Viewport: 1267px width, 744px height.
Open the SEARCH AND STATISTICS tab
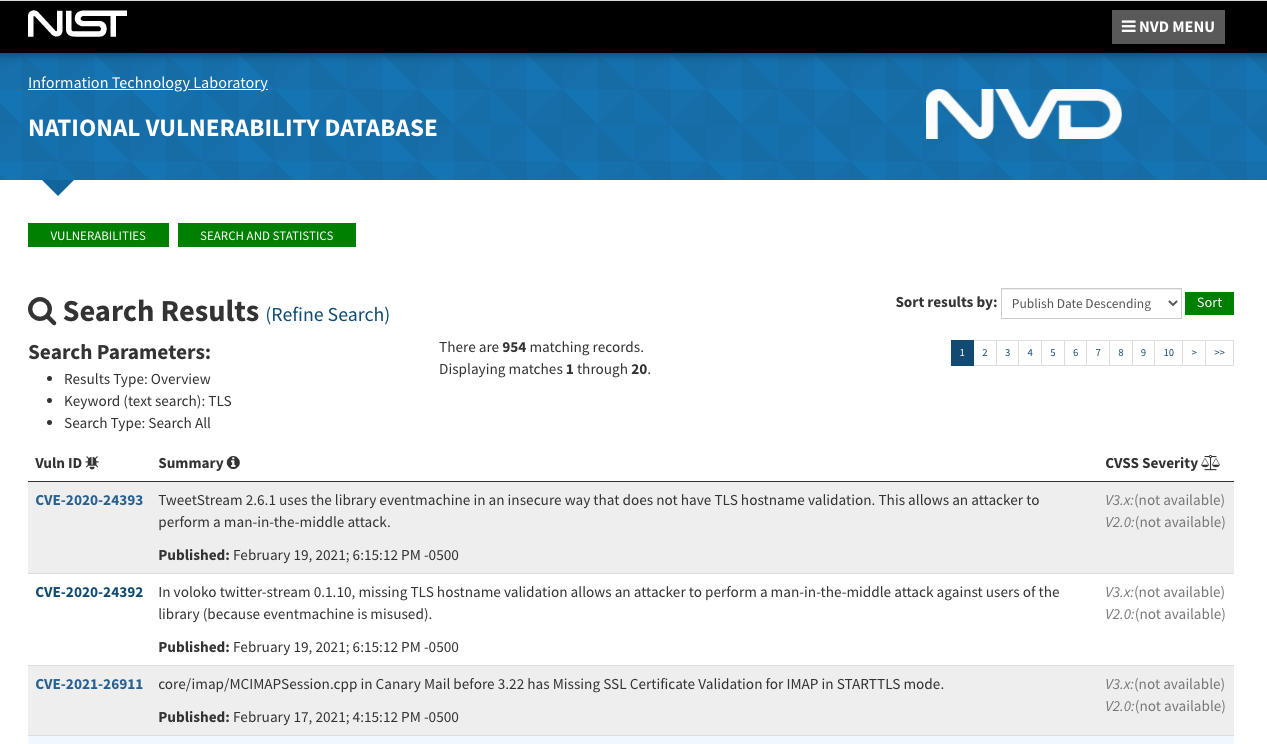(x=267, y=235)
